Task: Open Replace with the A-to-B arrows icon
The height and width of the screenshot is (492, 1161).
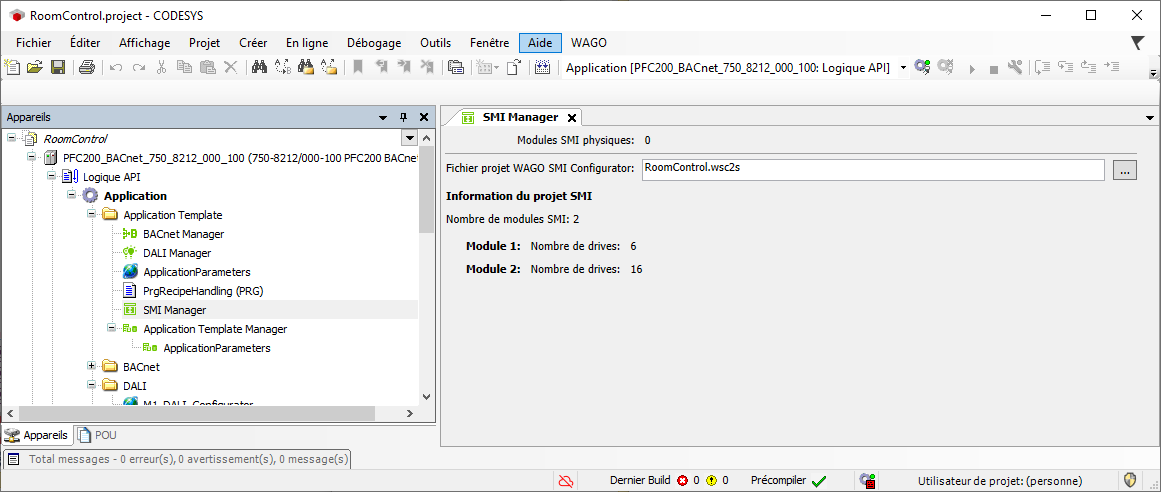Action: [282, 67]
